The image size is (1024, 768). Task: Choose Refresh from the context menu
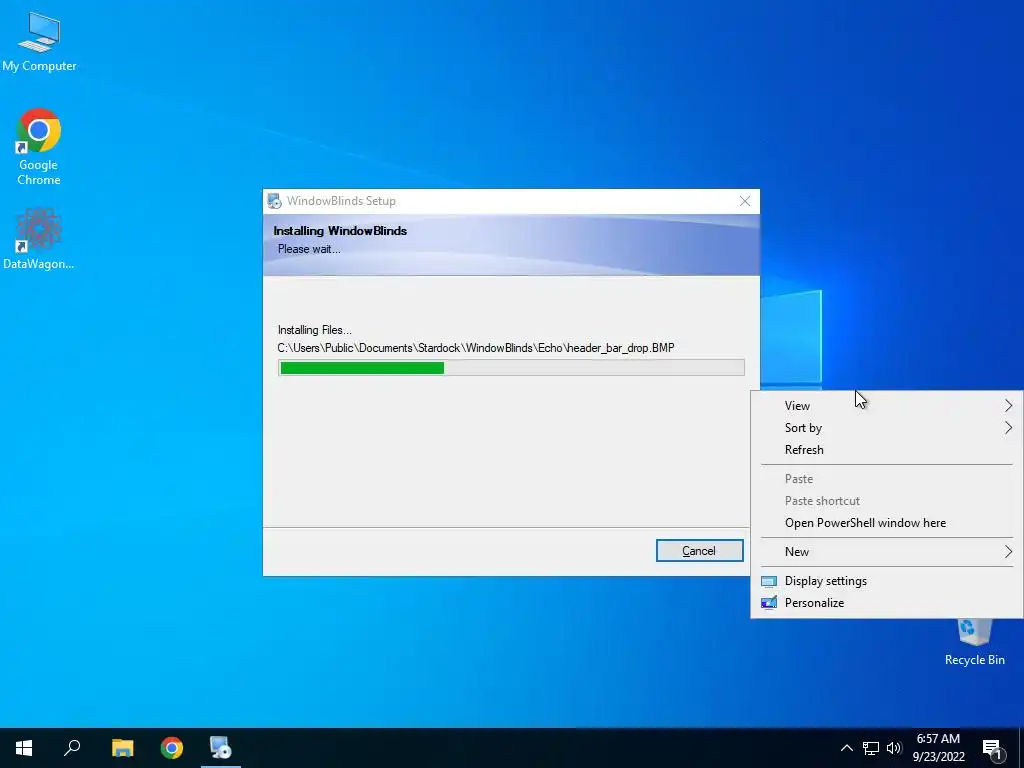[x=887, y=450]
